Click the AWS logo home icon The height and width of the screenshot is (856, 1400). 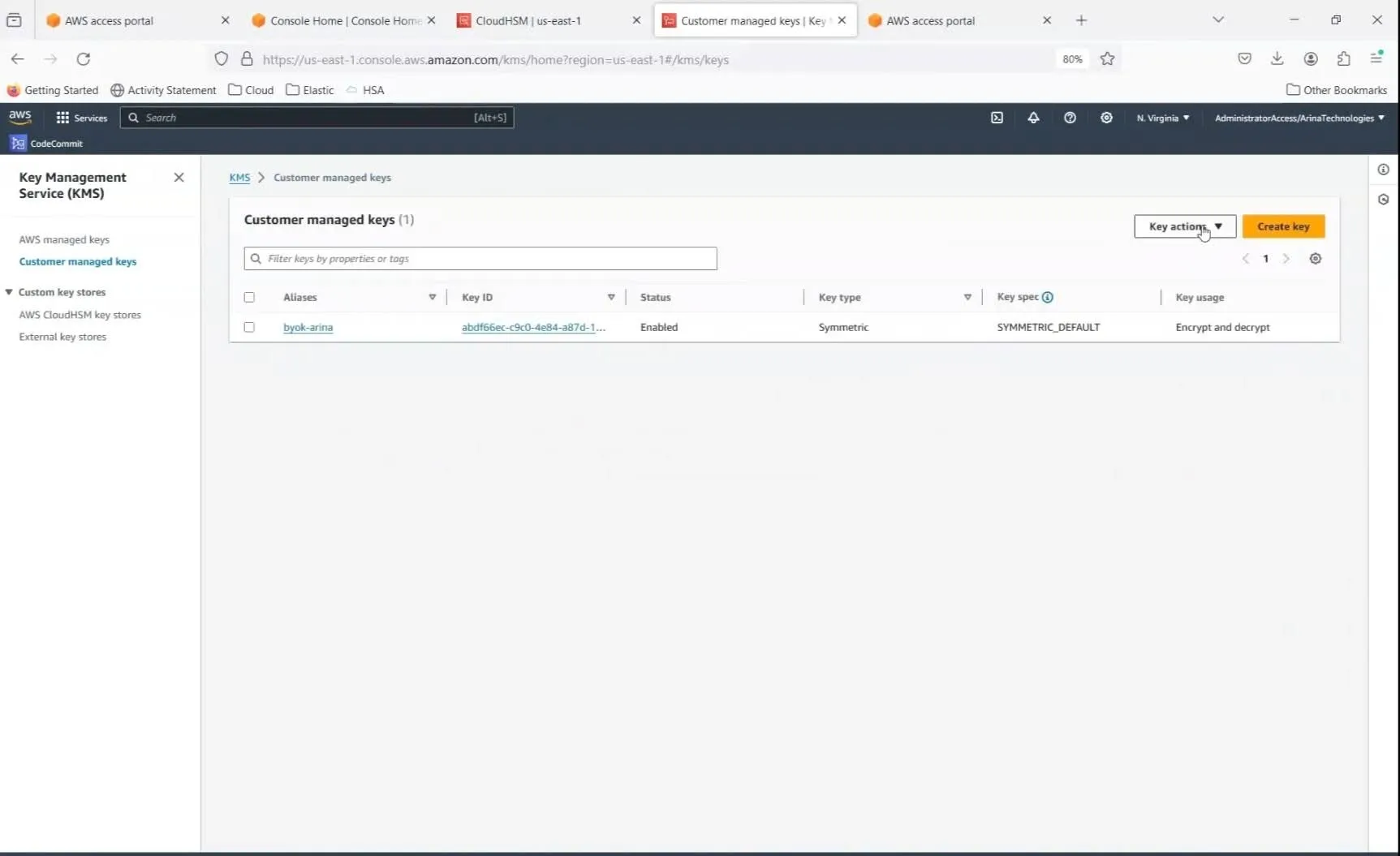20,117
